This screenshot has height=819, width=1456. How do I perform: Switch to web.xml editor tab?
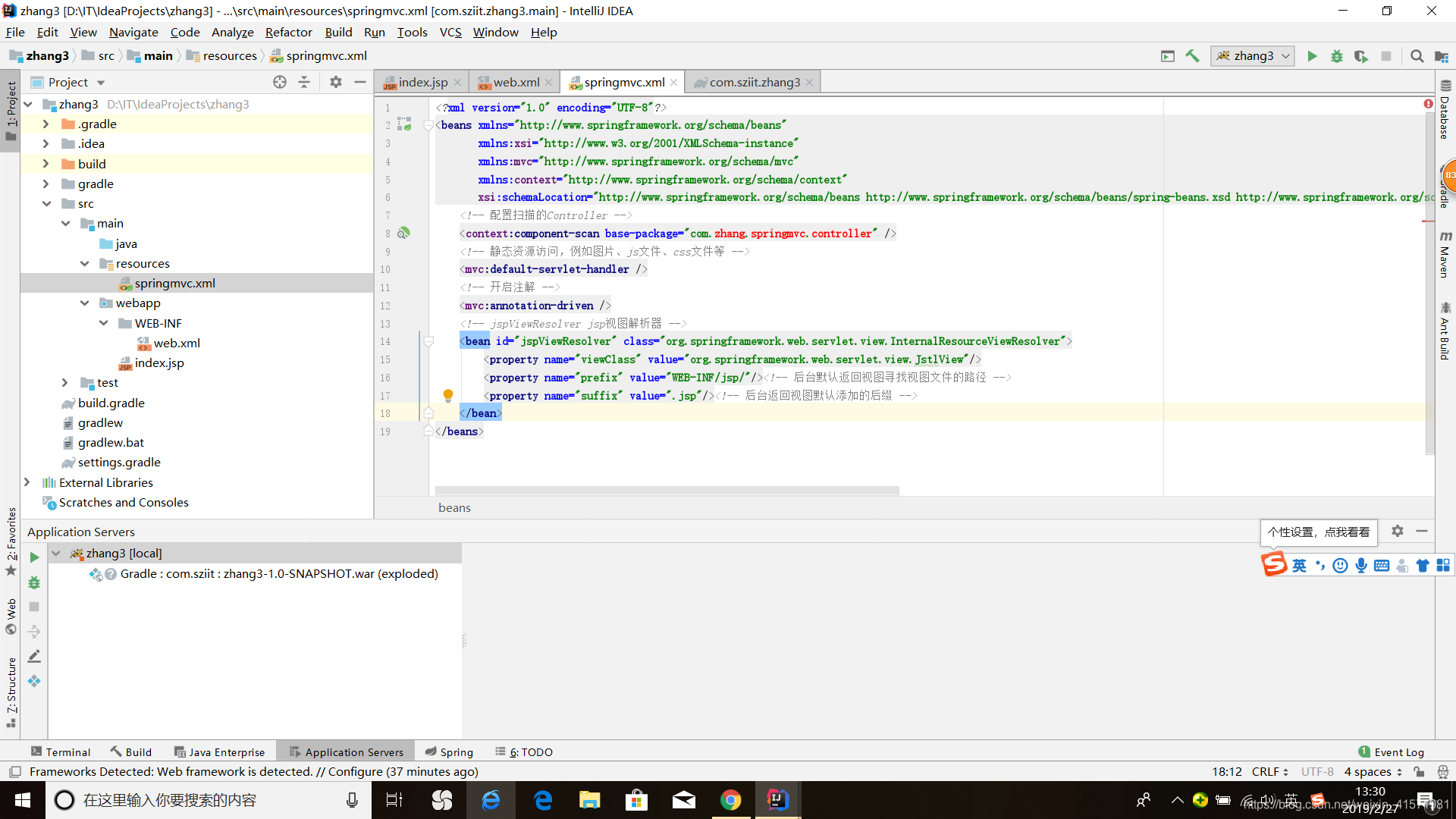(x=516, y=82)
